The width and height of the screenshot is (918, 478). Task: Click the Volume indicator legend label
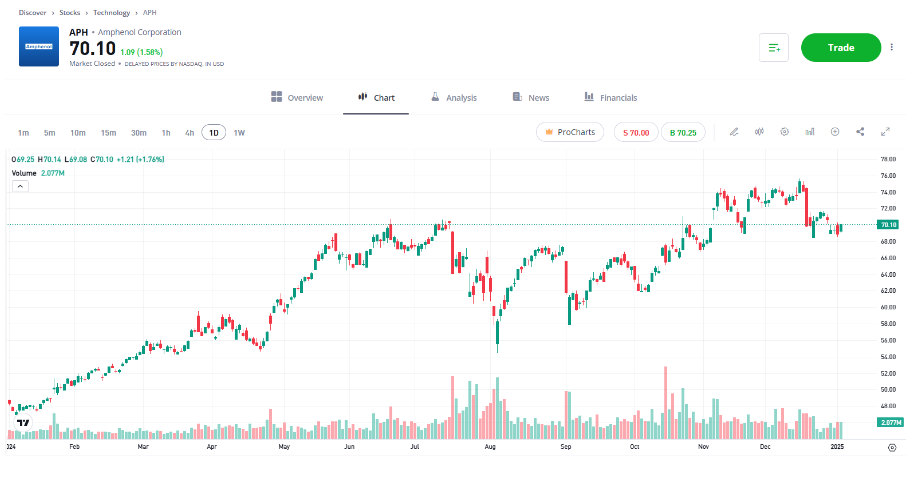click(x=24, y=173)
